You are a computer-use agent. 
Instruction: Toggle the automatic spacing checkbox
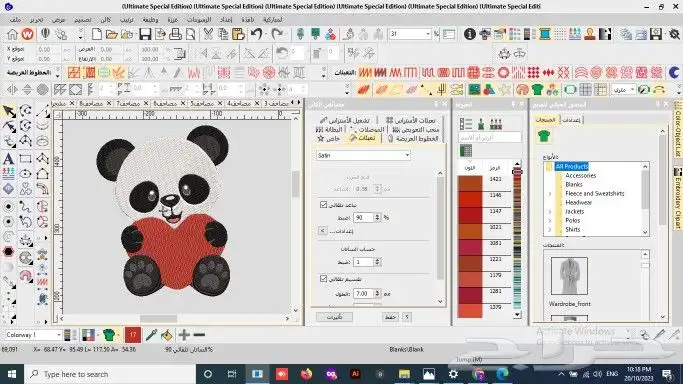point(323,204)
